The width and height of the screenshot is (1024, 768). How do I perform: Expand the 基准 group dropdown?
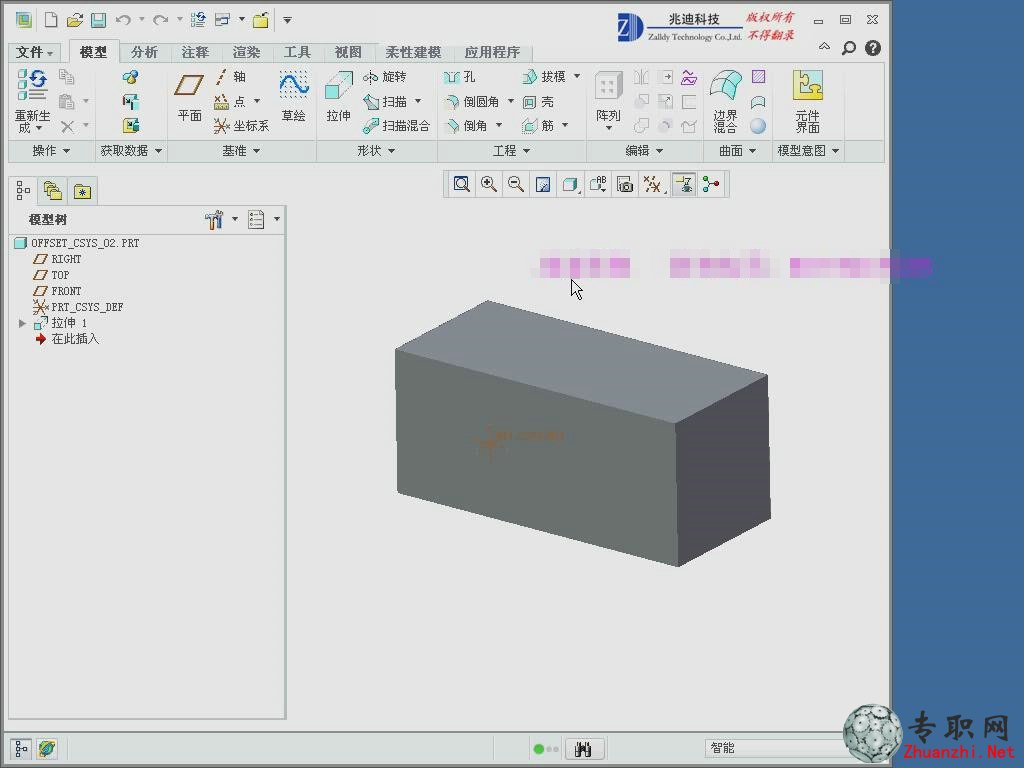pos(241,151)
